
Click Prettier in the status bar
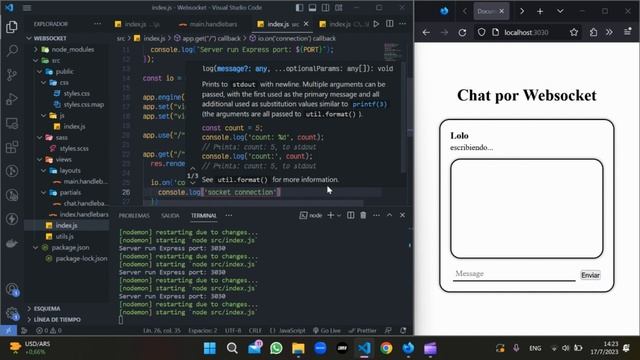(362, 331)
